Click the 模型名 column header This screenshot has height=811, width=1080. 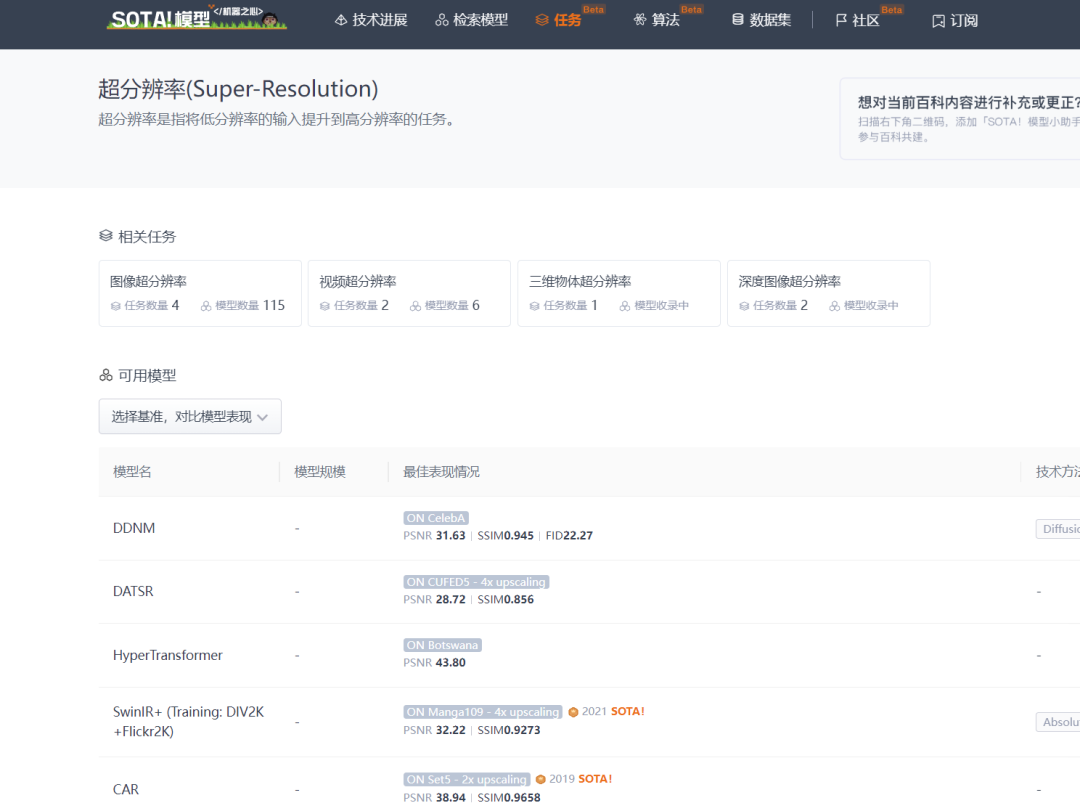132,472
